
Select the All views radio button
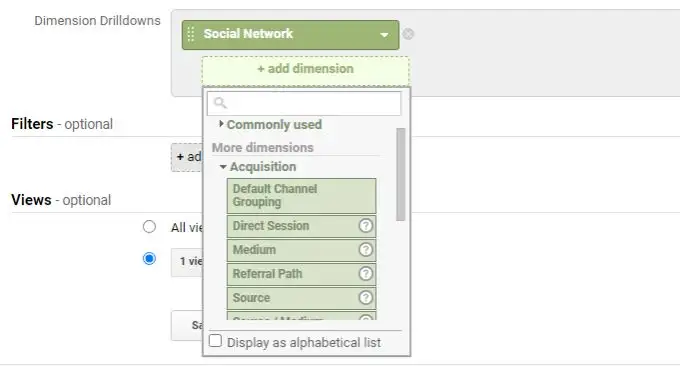tap(149, 226)
